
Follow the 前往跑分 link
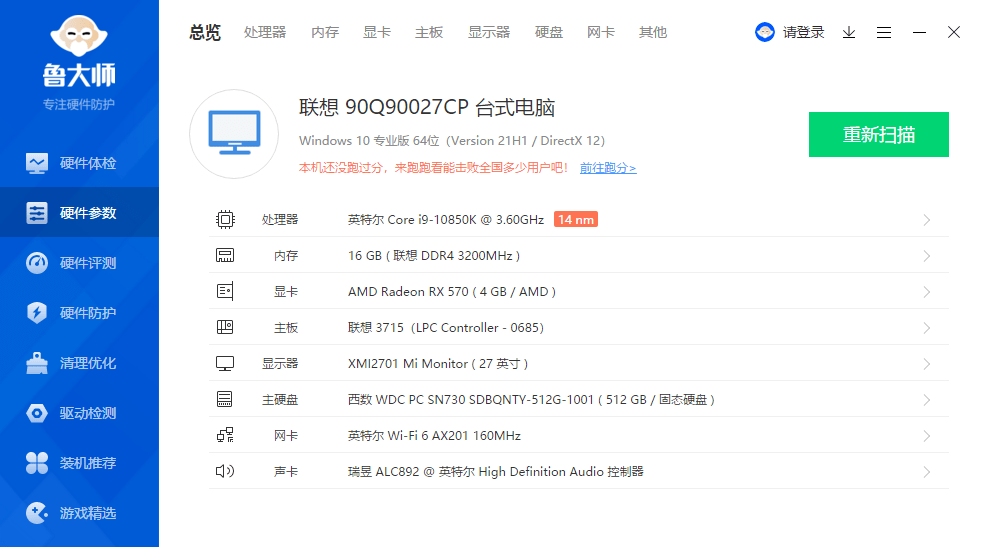tap(608, 168)
